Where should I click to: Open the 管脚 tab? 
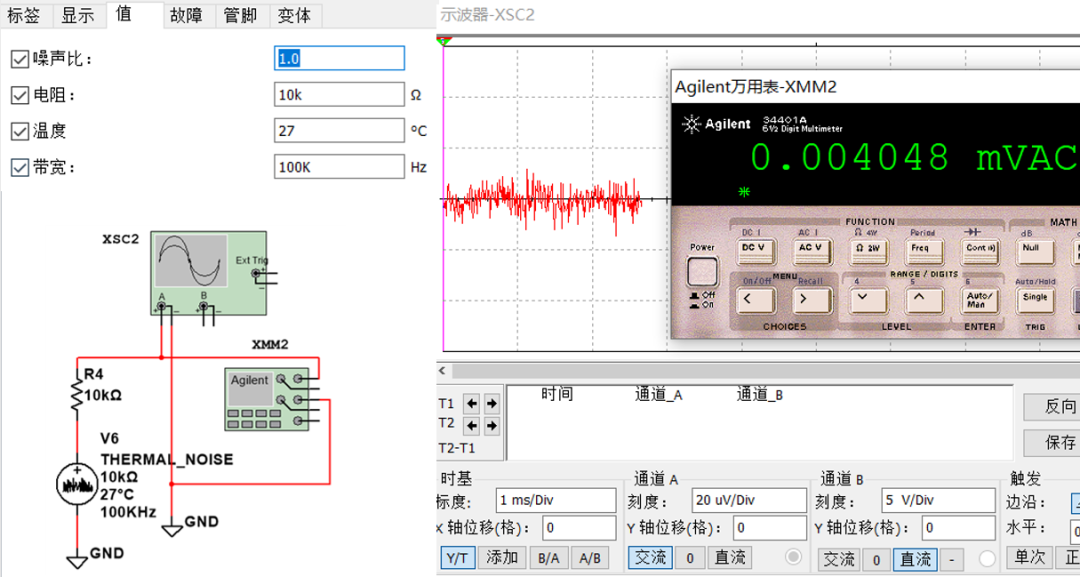coord(241,14)
